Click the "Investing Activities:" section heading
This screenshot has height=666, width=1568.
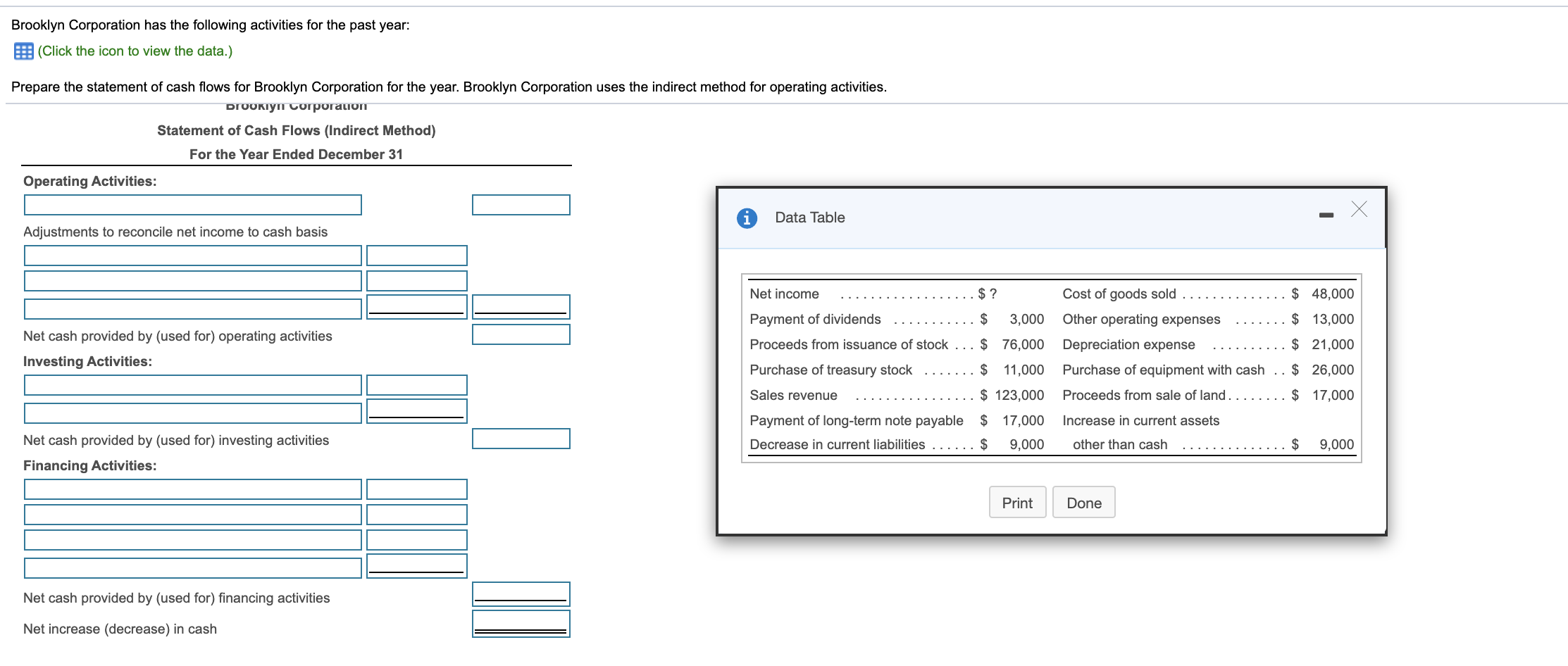pos(87,361)
